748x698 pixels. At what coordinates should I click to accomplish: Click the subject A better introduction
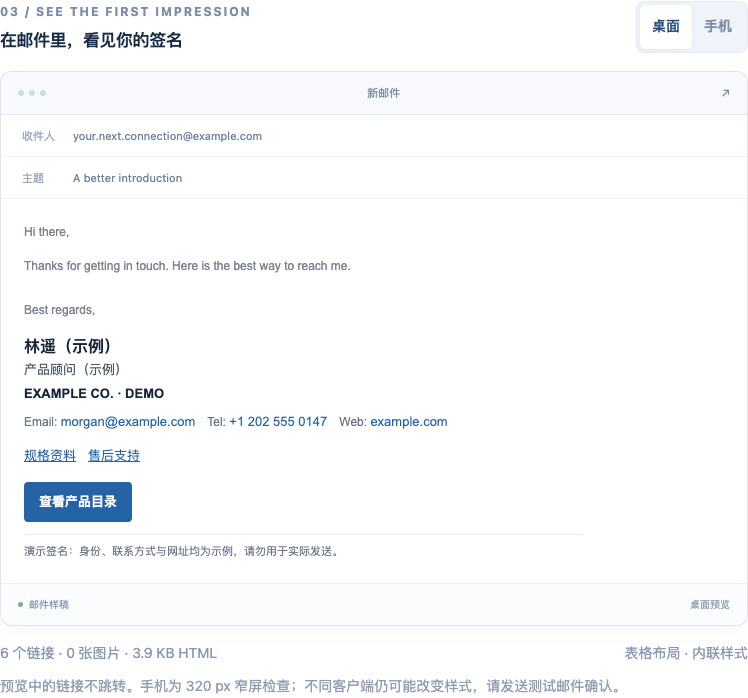pos(127,178)
